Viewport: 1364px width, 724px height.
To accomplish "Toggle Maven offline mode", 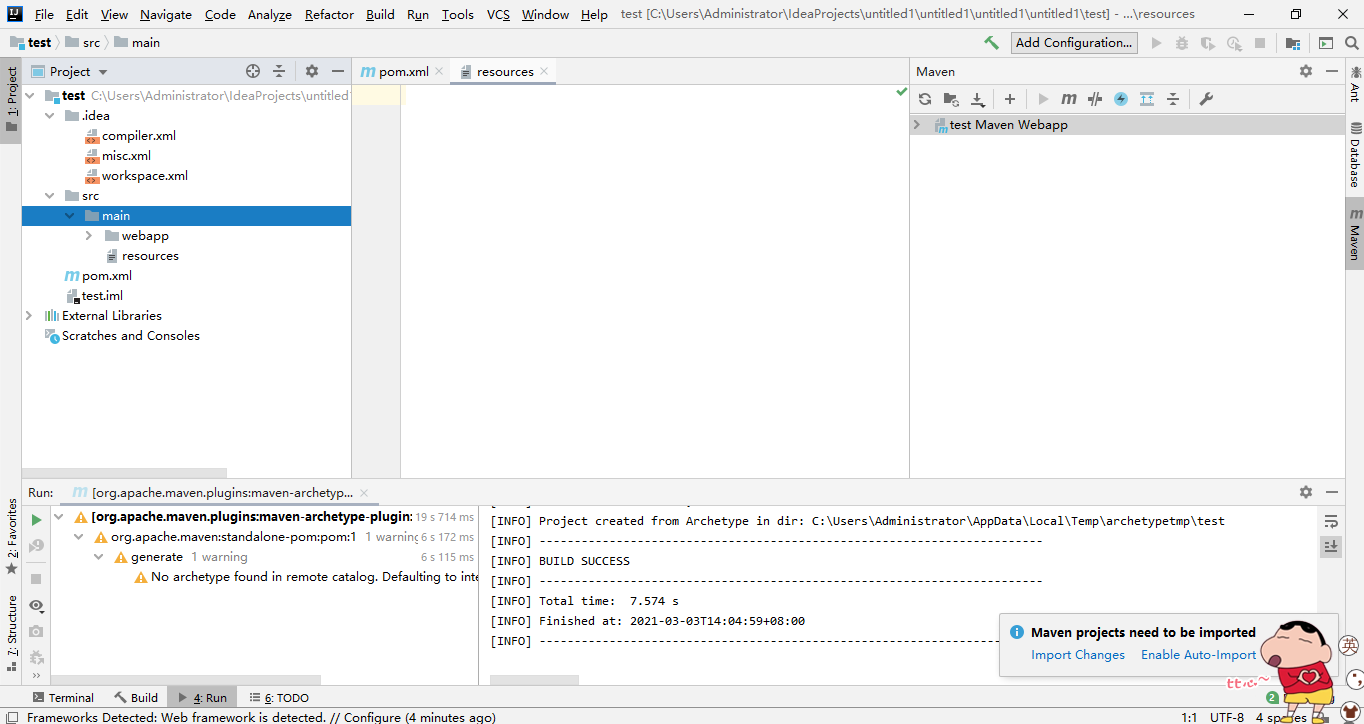I will (1095, 99).
